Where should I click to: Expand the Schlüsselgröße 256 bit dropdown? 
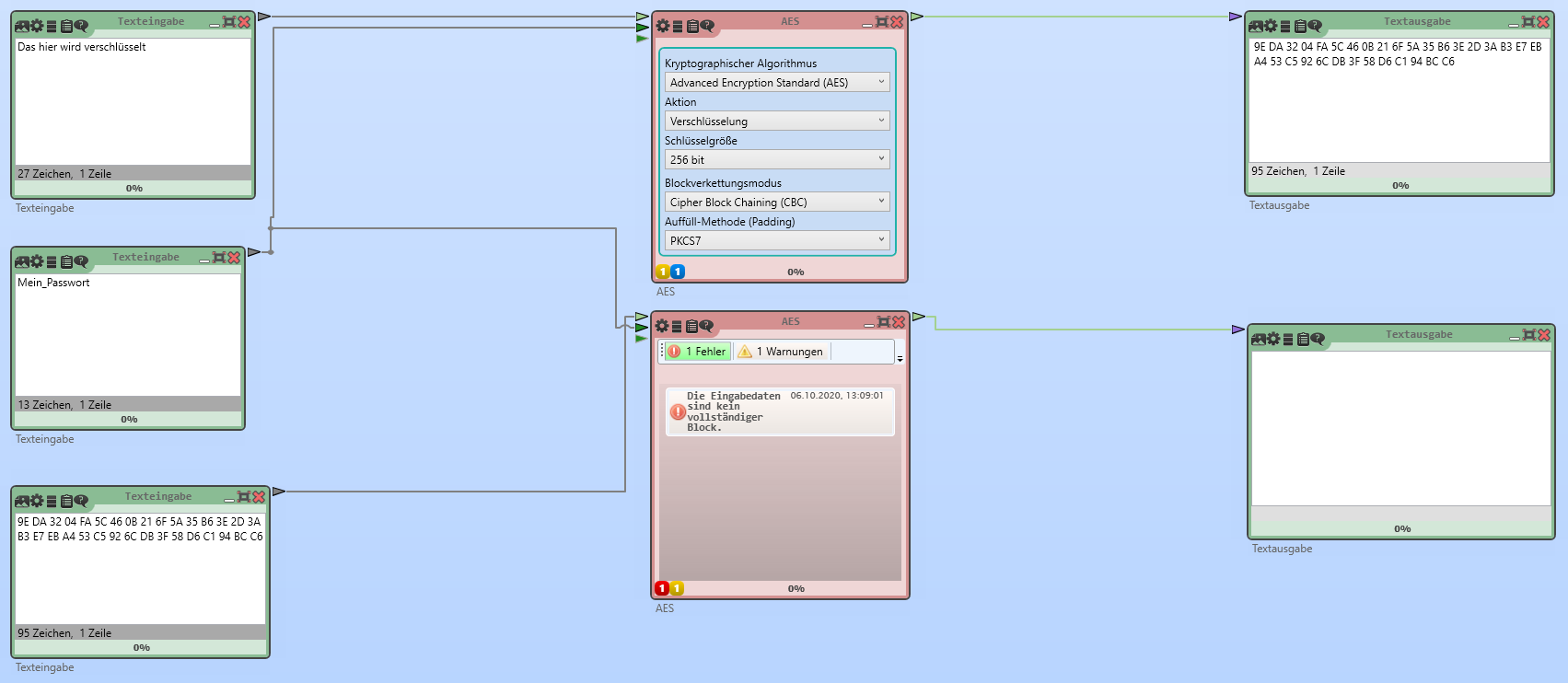tap(776, 160)
